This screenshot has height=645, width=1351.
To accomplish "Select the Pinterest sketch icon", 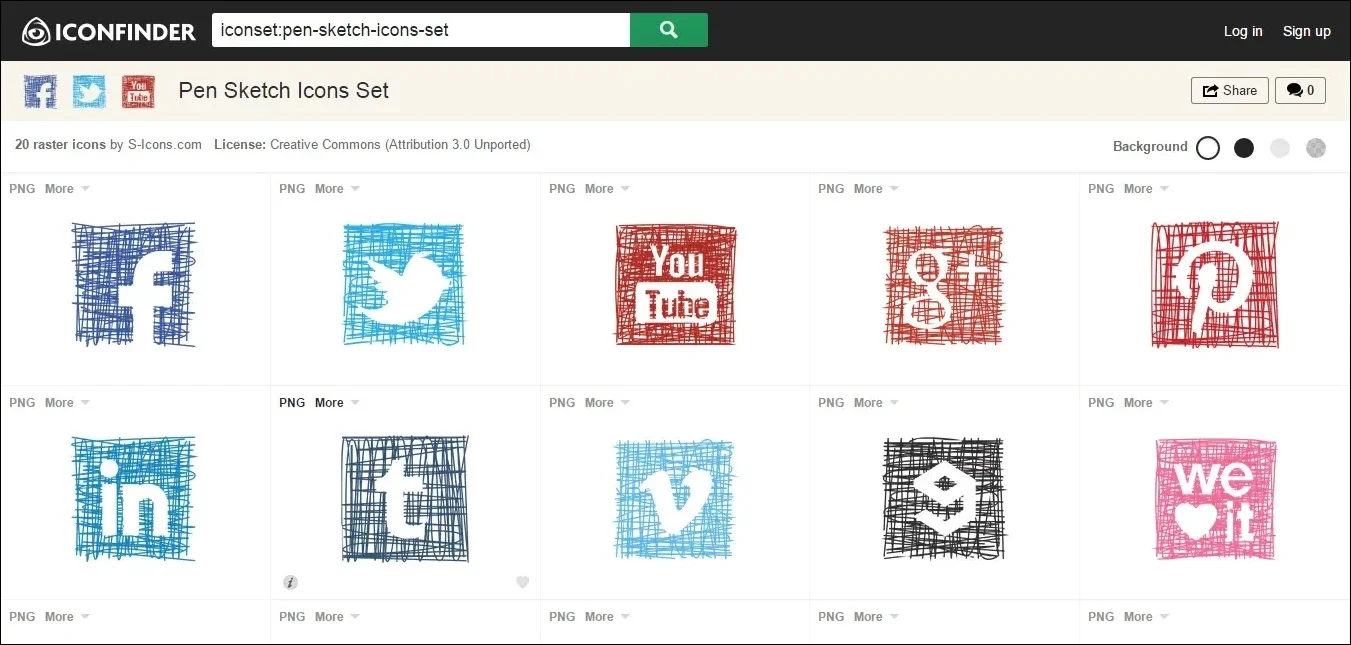I will click(x=1214, y=285).
